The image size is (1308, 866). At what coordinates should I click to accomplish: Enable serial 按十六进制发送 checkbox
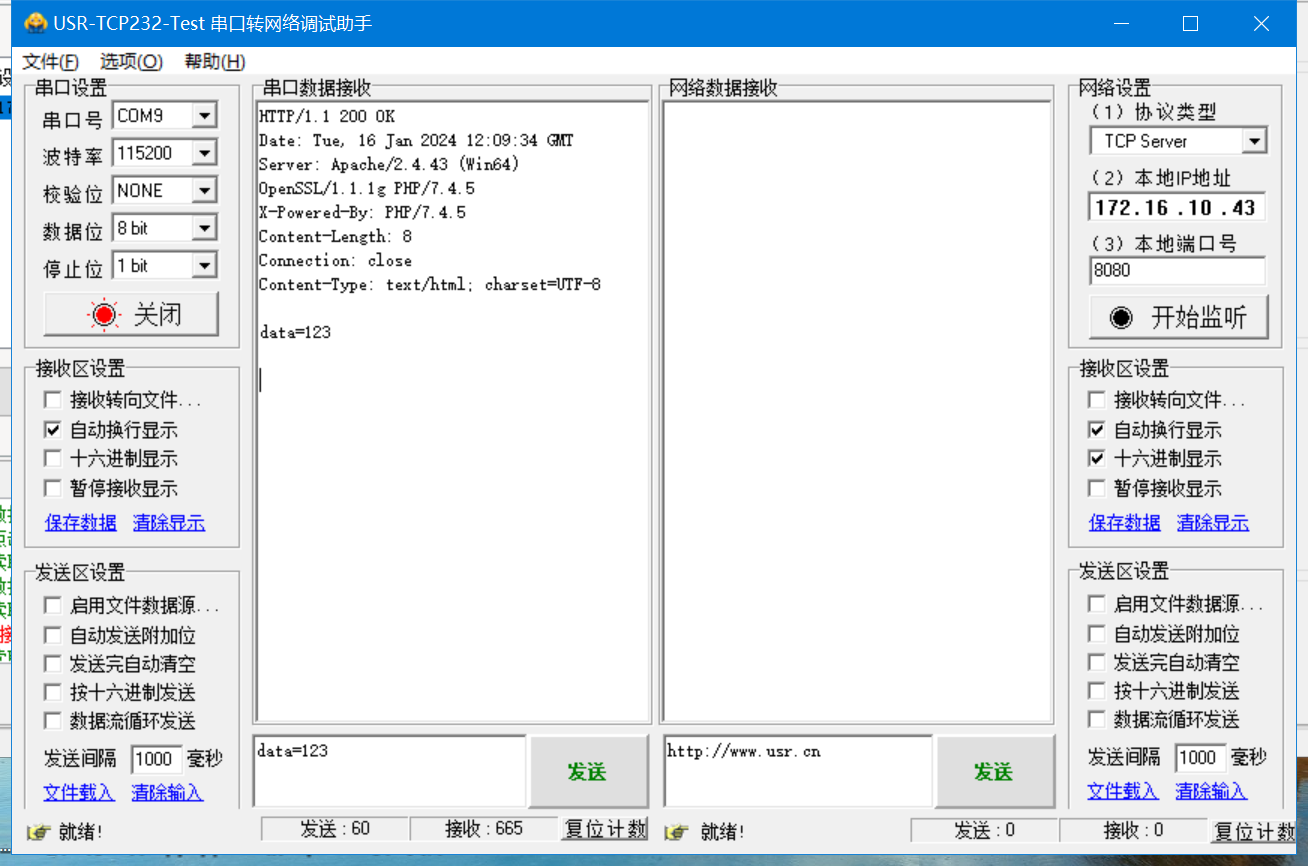coord(53,692)
